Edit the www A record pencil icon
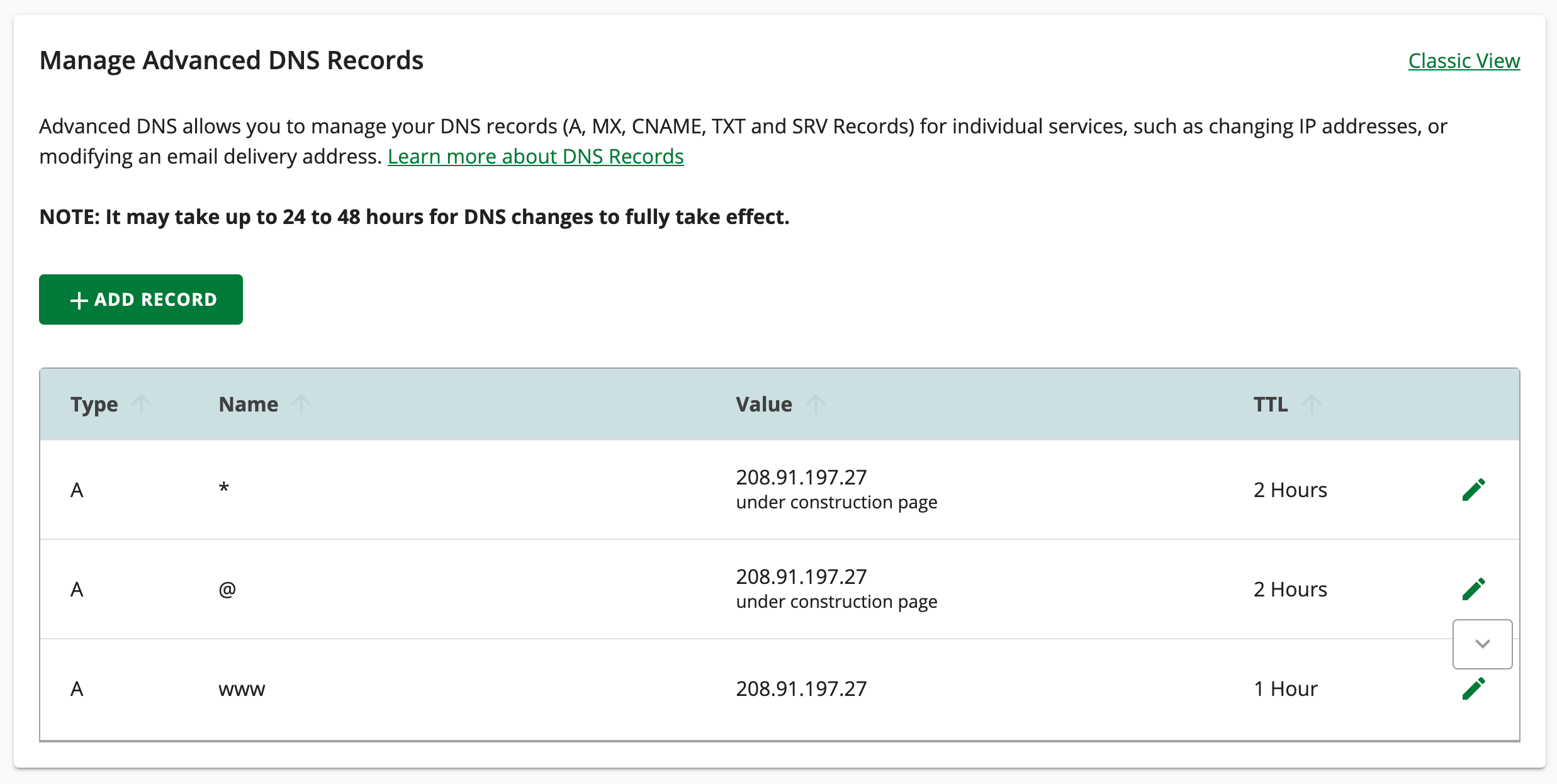The width and height of the screenshot is (1557, 784). click(1473, 688)
